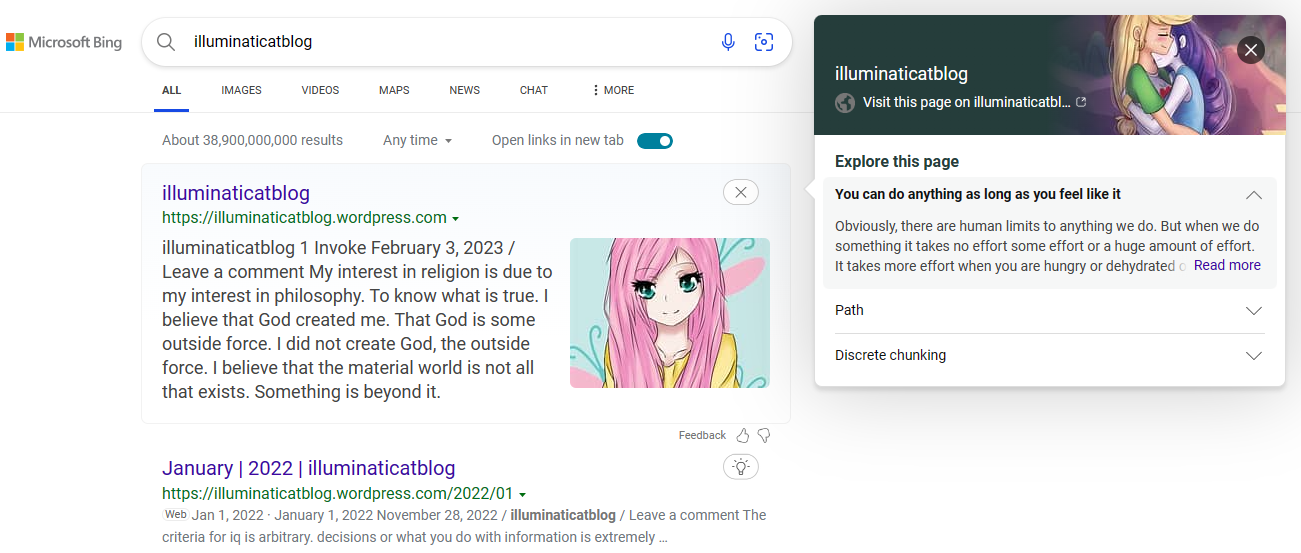
Task: Click the thumbs up feedback icon
Action: coord(743,435)
